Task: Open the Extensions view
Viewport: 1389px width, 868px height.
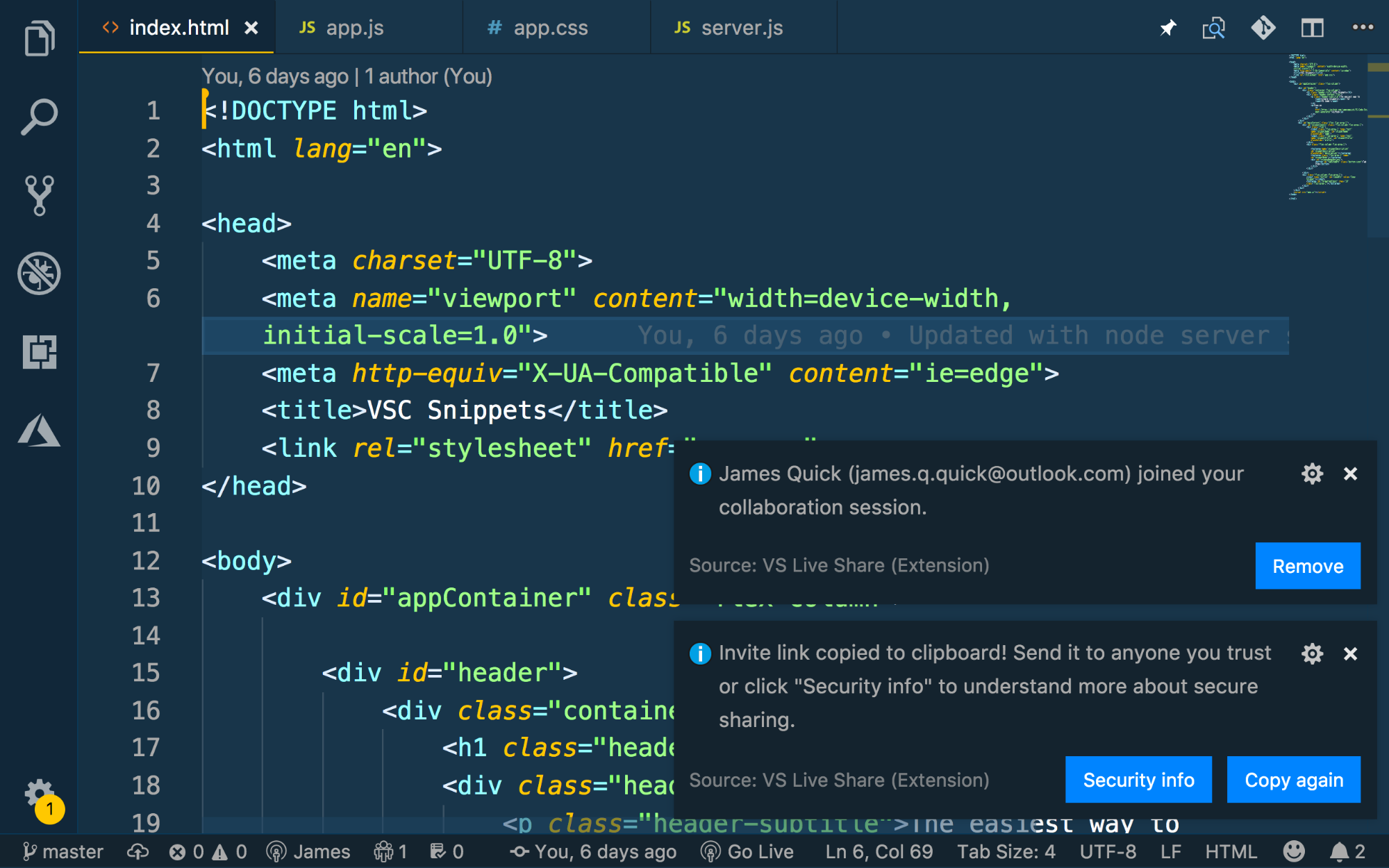Action: coord(40,353)
